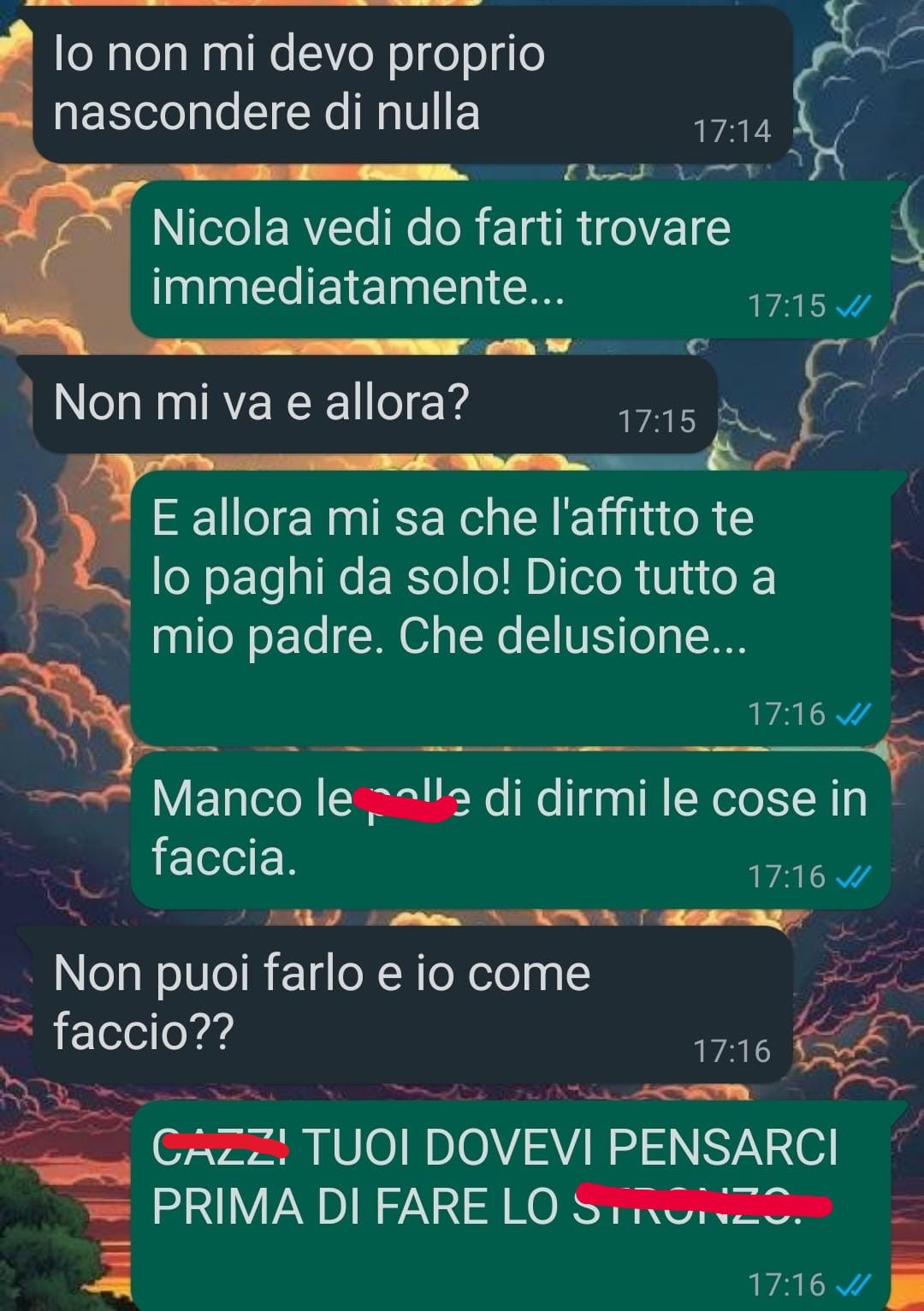Click 17:16 timestamp under "Che delusione..."
Viewport: 924px width, 1311px height.
point(787,714)
